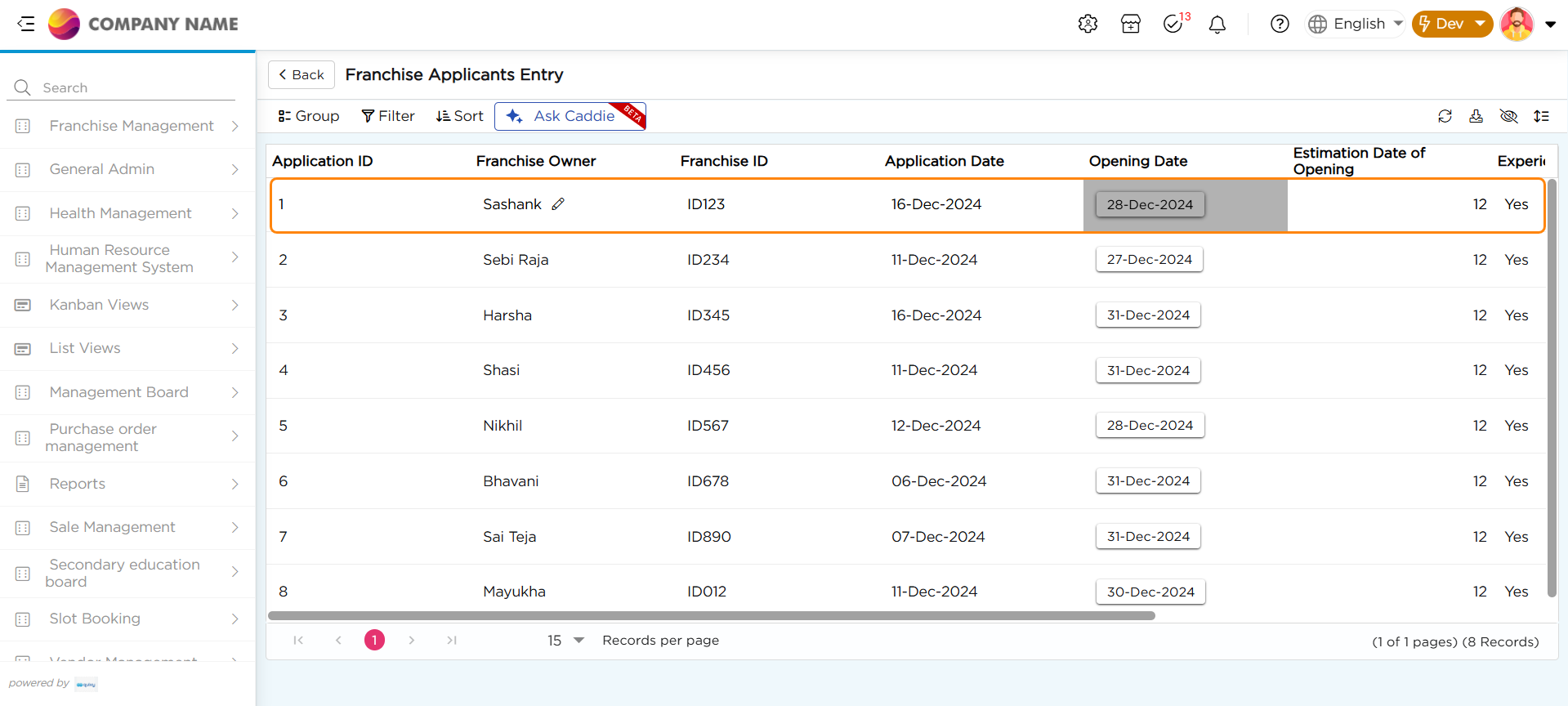Open the English language dropdown

point(1356,24)
